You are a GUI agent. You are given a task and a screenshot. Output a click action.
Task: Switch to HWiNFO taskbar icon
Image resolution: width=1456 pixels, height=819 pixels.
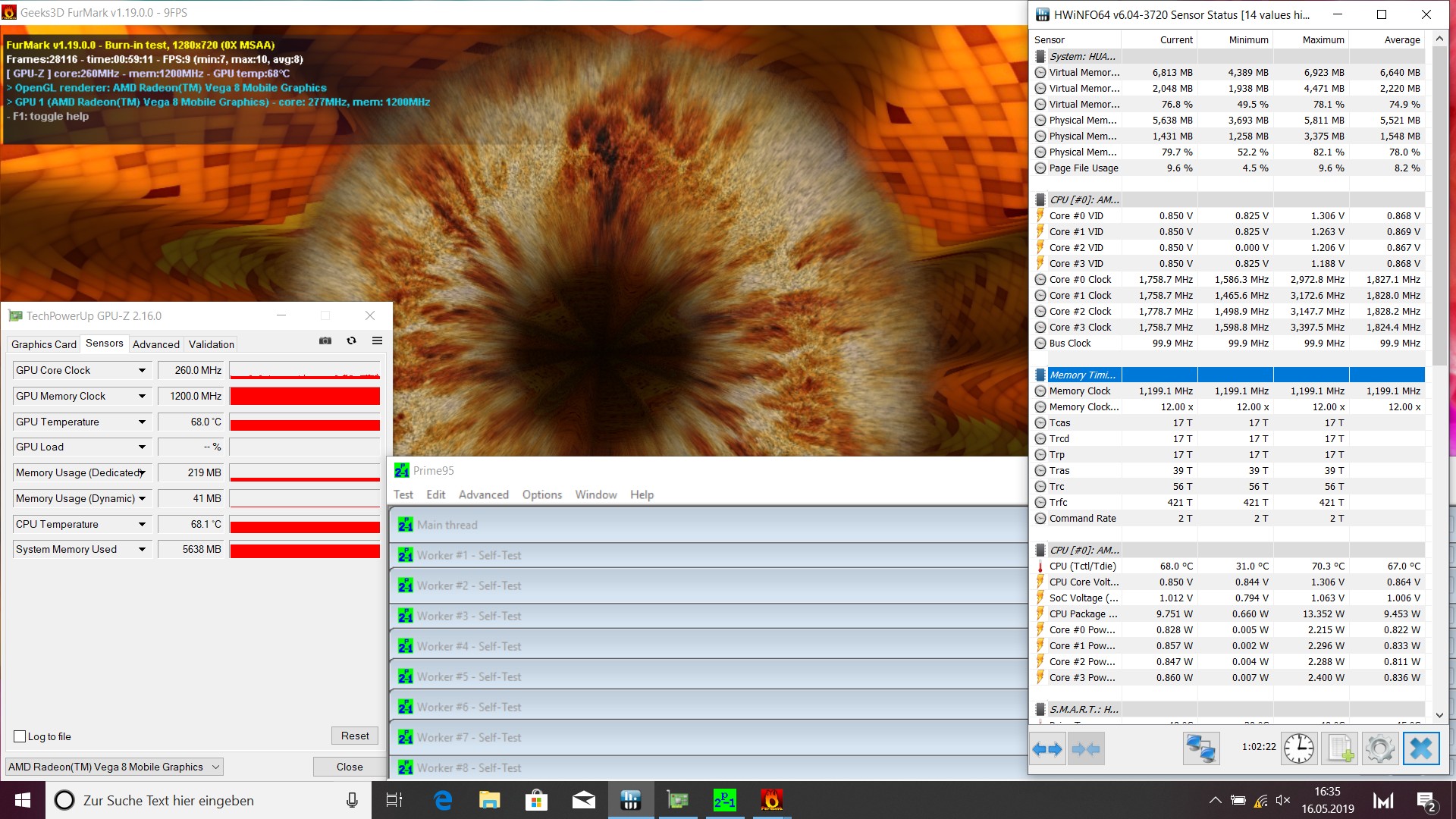pyautogui.click(x=630, y=800)
